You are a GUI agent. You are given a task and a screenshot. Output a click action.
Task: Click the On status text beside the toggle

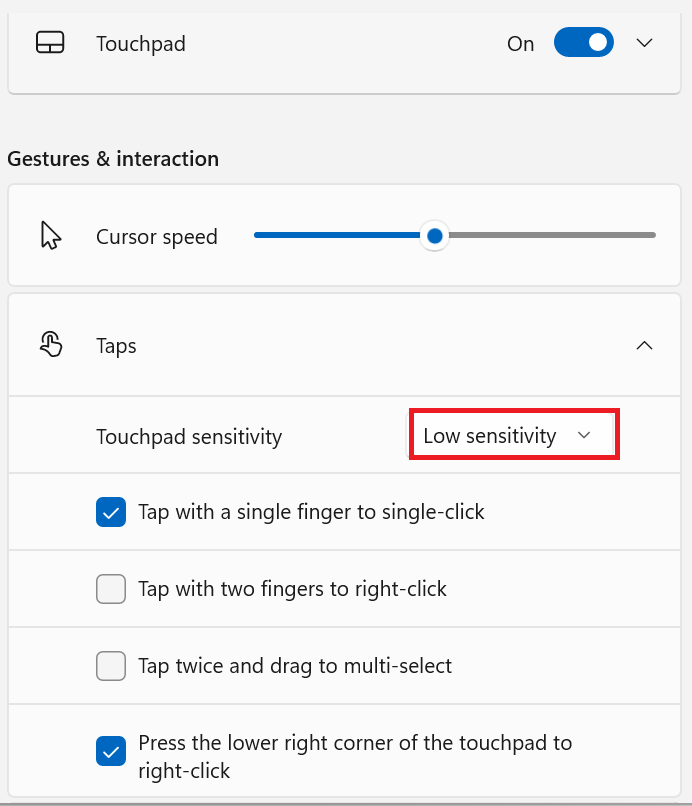point(521,44)
